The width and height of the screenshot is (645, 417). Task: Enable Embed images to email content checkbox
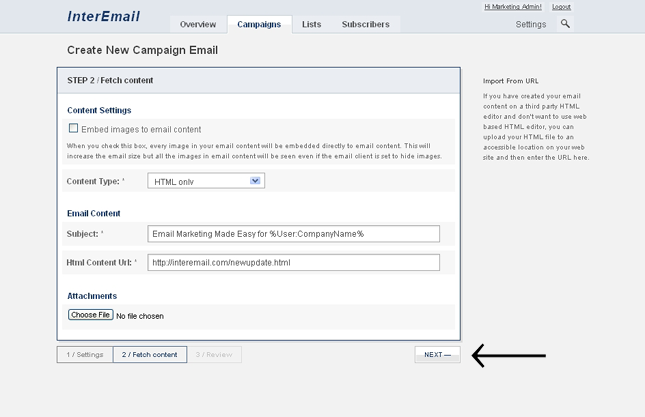[x=73, y=128]
